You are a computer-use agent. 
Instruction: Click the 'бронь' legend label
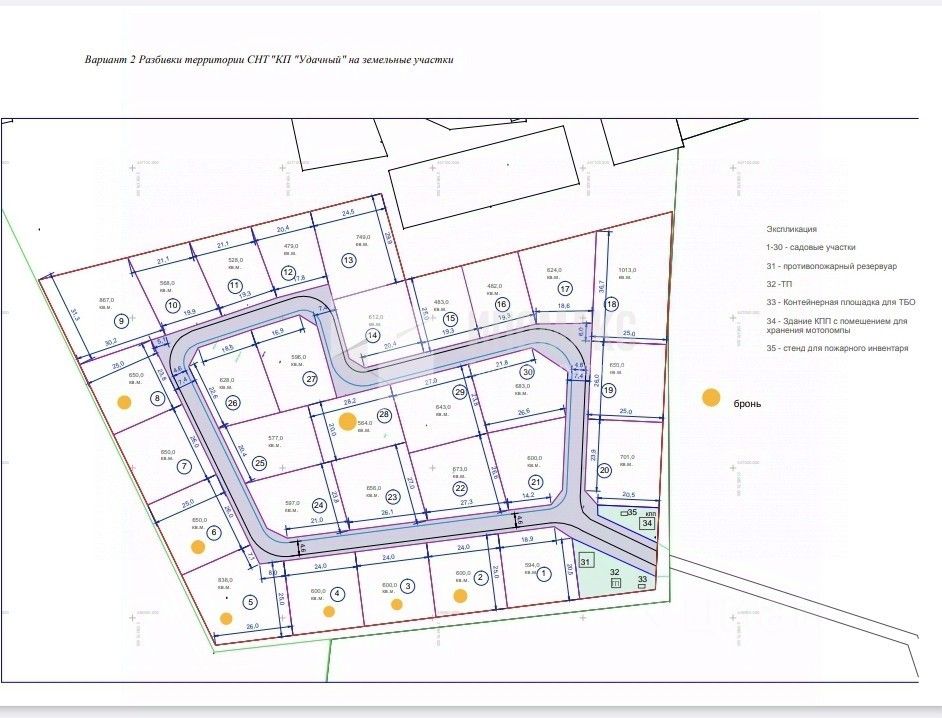pos(747,404)
